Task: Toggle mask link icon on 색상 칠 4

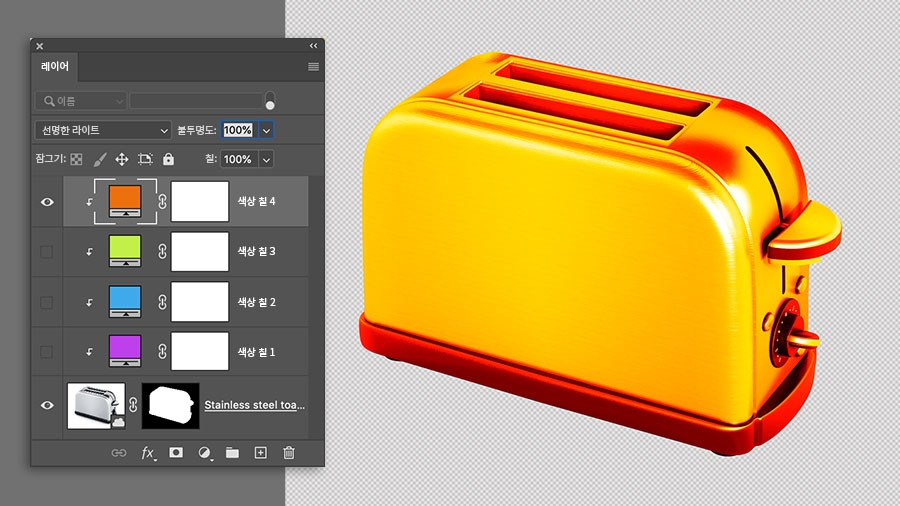Action: [162, 201]
